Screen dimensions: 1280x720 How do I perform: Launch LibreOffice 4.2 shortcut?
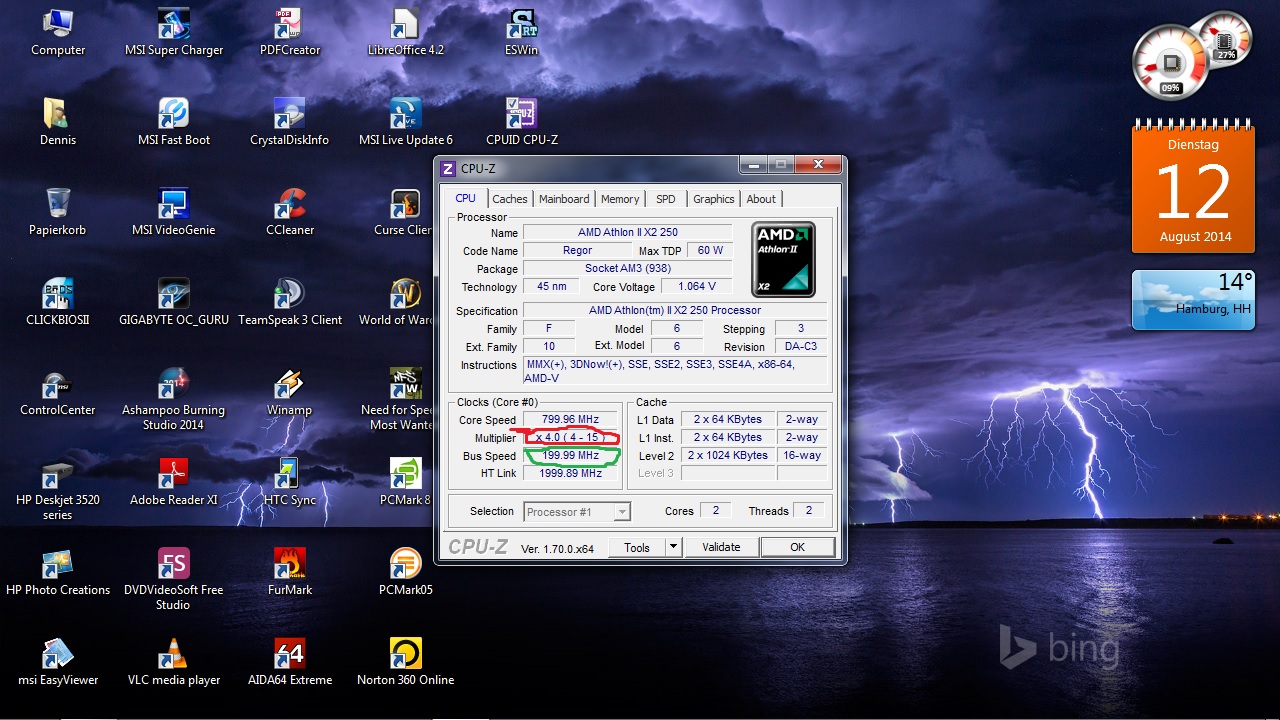[x=405, y=32]
